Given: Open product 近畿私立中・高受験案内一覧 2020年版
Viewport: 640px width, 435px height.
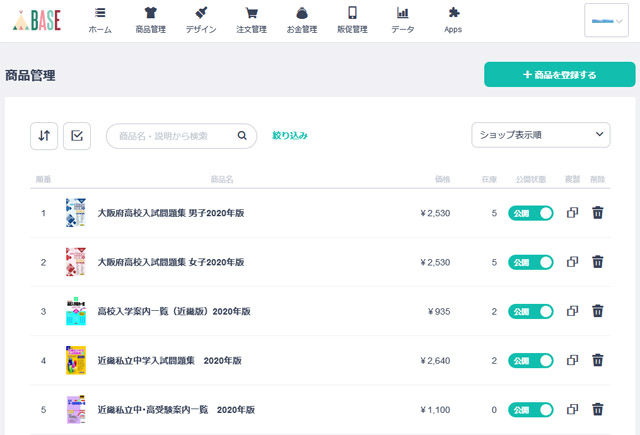Looking at the screenshot, I should [176, 409].
